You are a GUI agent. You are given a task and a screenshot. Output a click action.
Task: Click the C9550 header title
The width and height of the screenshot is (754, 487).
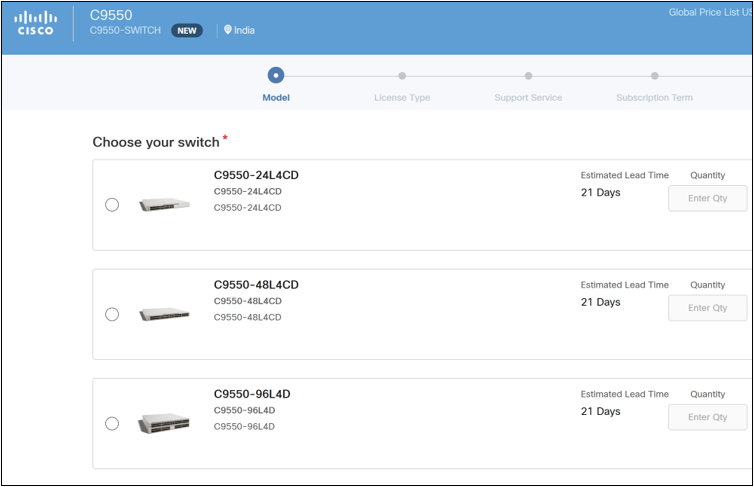(x=111, y=15)
